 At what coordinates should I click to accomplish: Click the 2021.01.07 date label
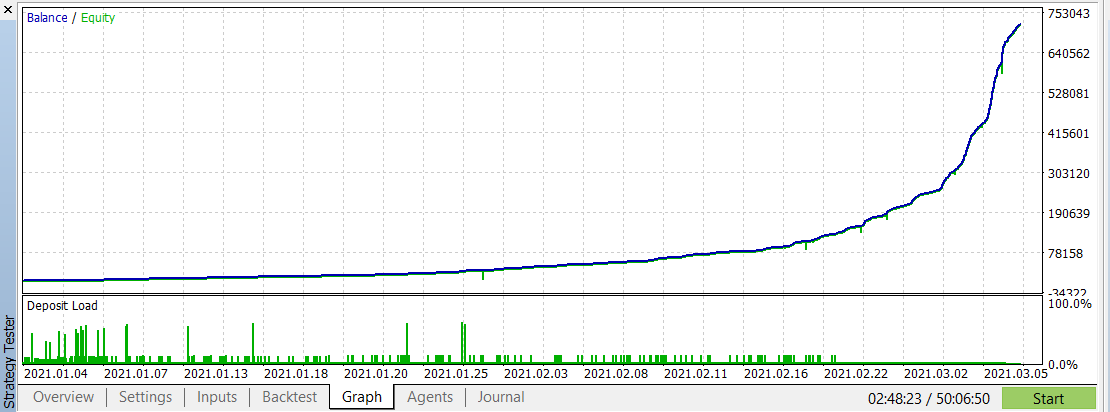pyautogui.click(x=136, y=374)
